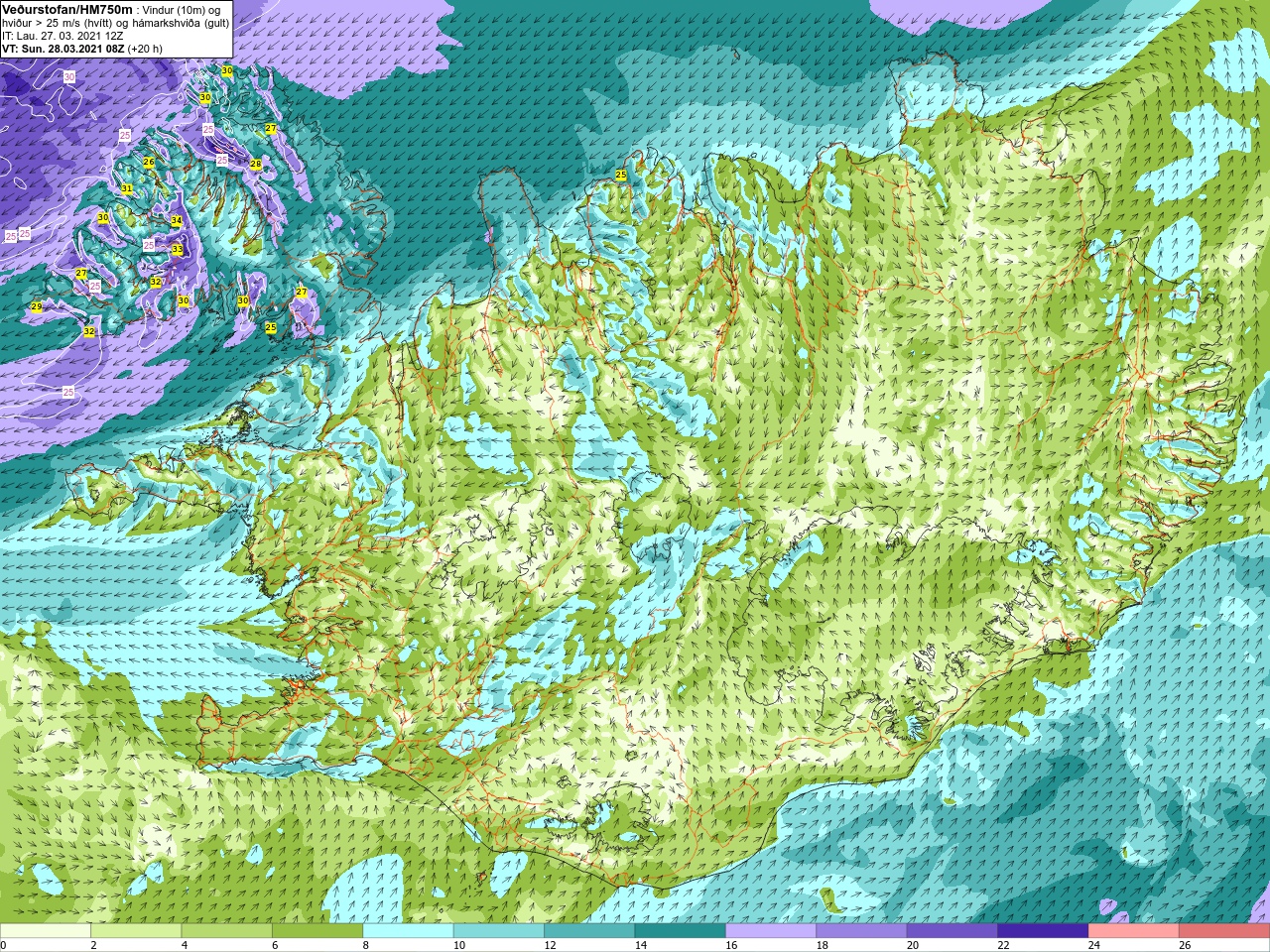
Task: Click the salmon red legend swatch above 26
Action: (1225, 931)
